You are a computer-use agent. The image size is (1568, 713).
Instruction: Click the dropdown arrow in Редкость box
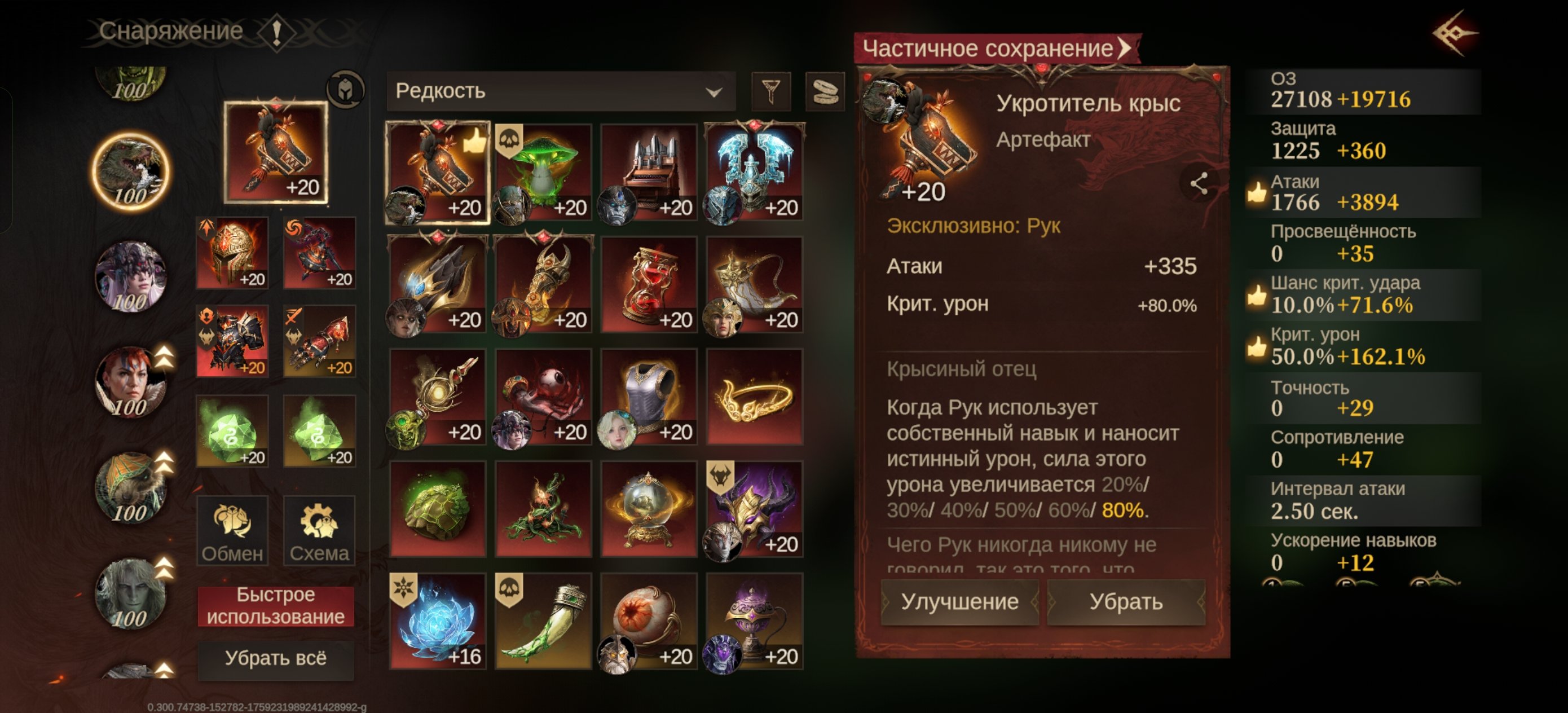(713, 93)
